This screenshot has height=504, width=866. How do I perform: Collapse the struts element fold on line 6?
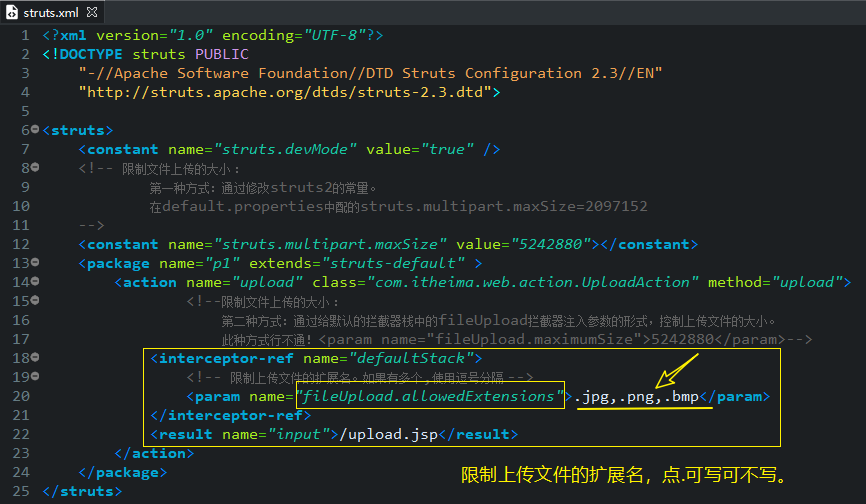35,129
